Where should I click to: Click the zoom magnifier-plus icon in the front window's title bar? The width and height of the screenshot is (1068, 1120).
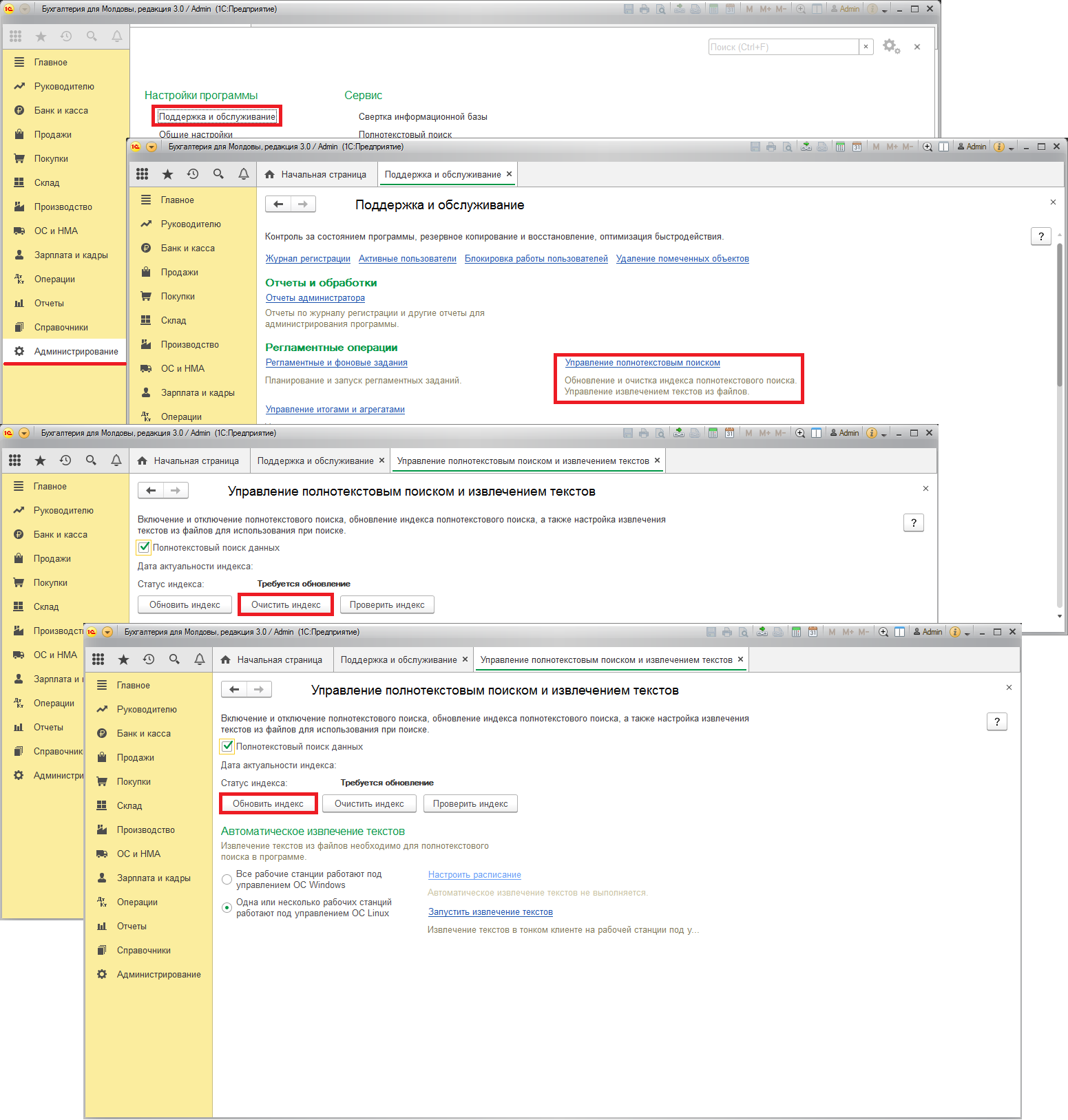[883, 632]
